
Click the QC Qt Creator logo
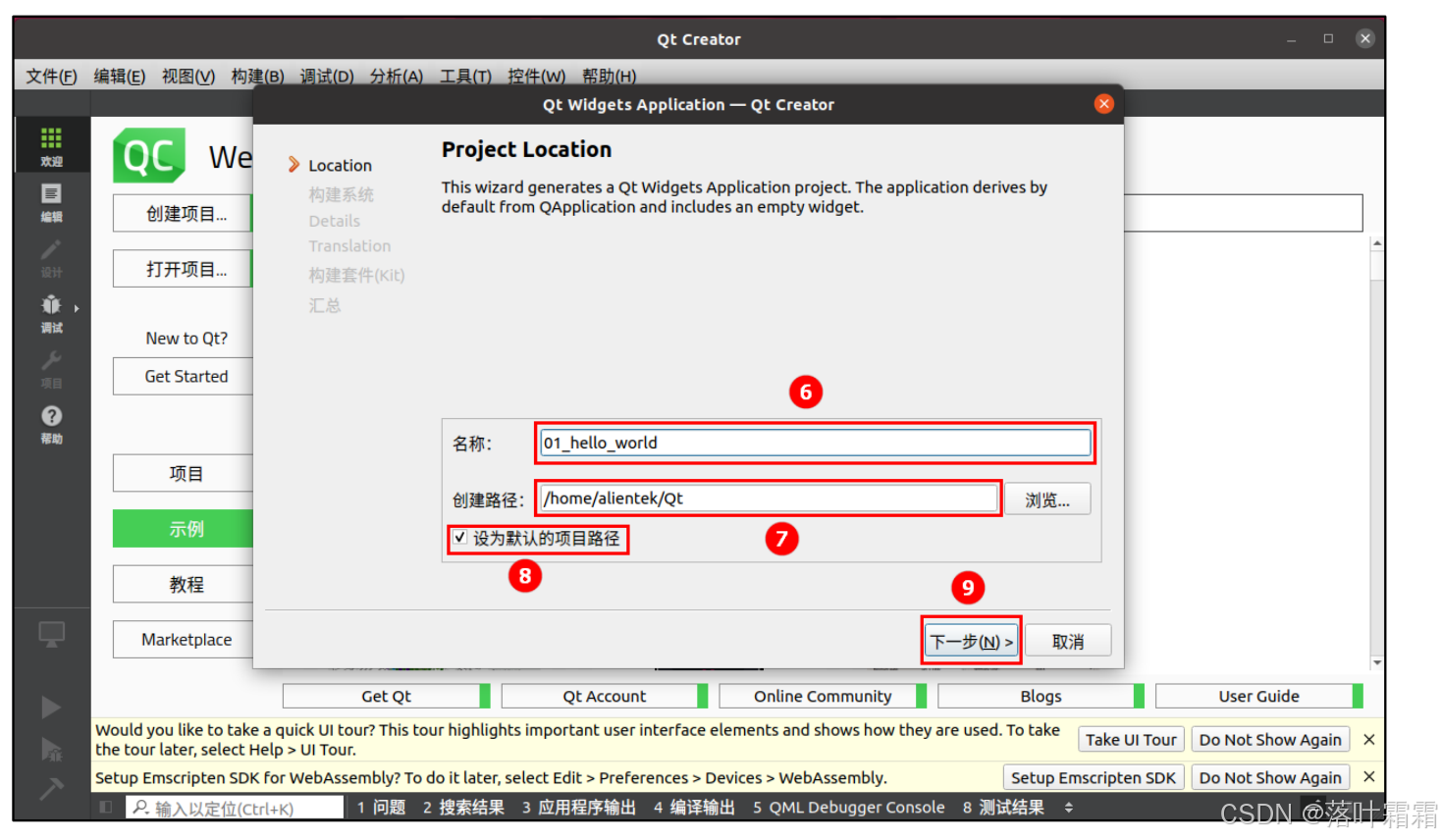pos(148,155)
